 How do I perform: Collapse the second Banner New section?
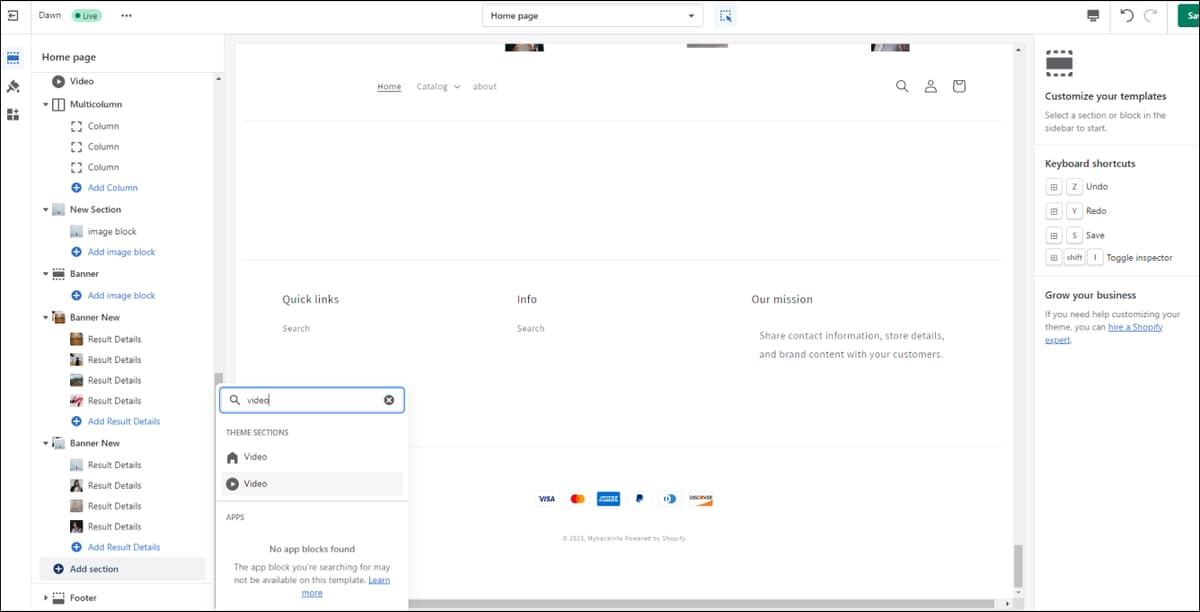point(45,443)
